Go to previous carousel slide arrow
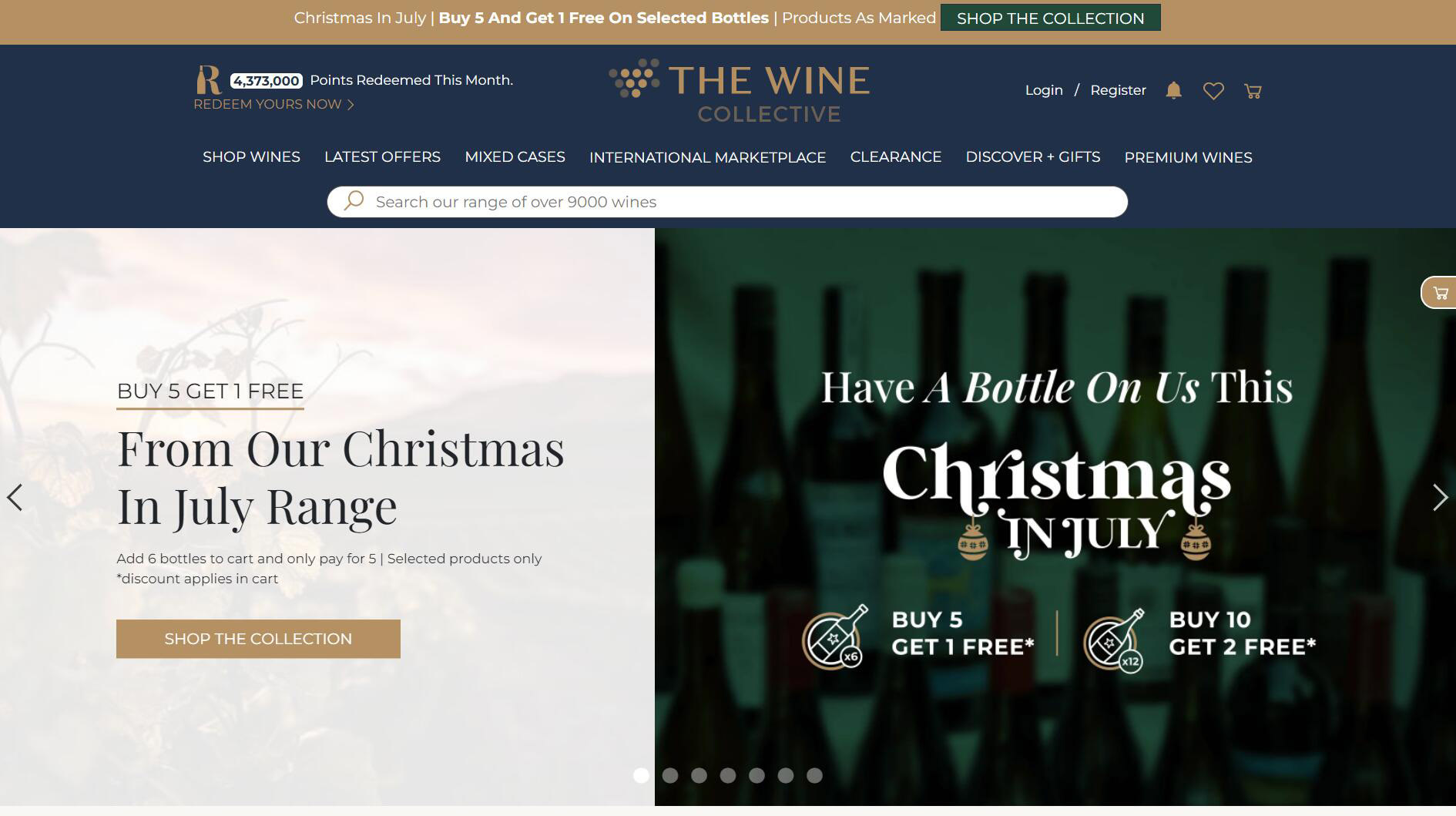The width and height of the screenshot is (1456, 816). (x=15, y=497)
